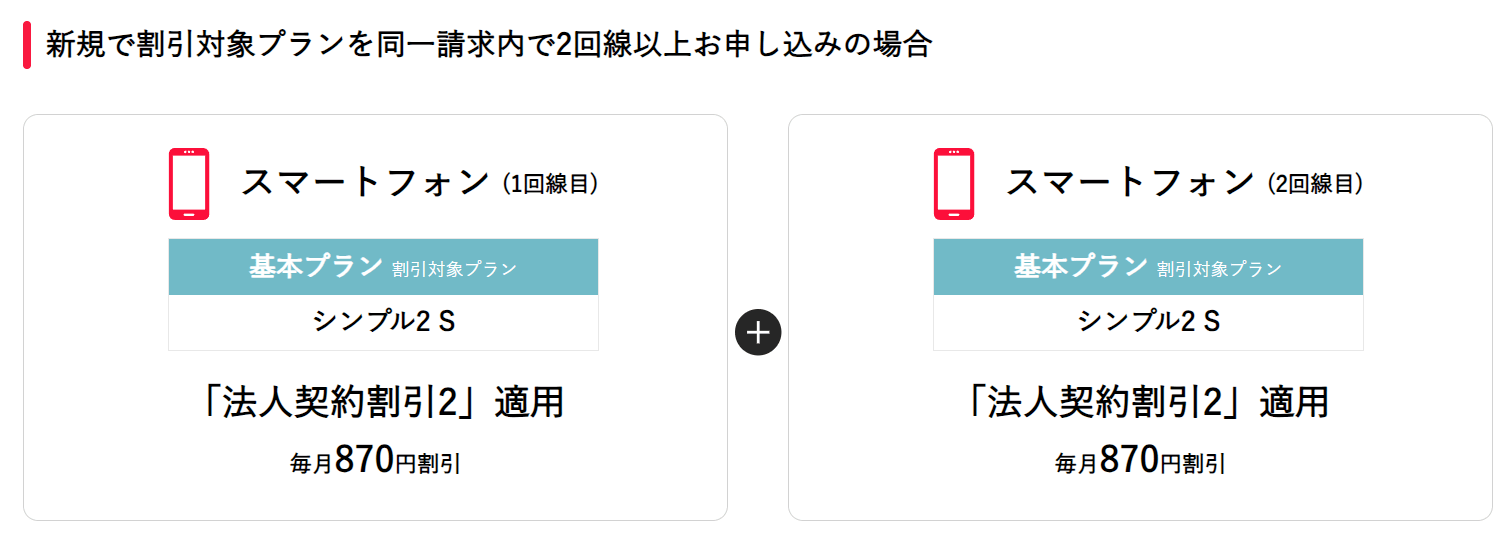Image resolution: width=1505 pixels, height=548 pixels.
Task: Click the red bar beside the heading
Action: point(27,46)
